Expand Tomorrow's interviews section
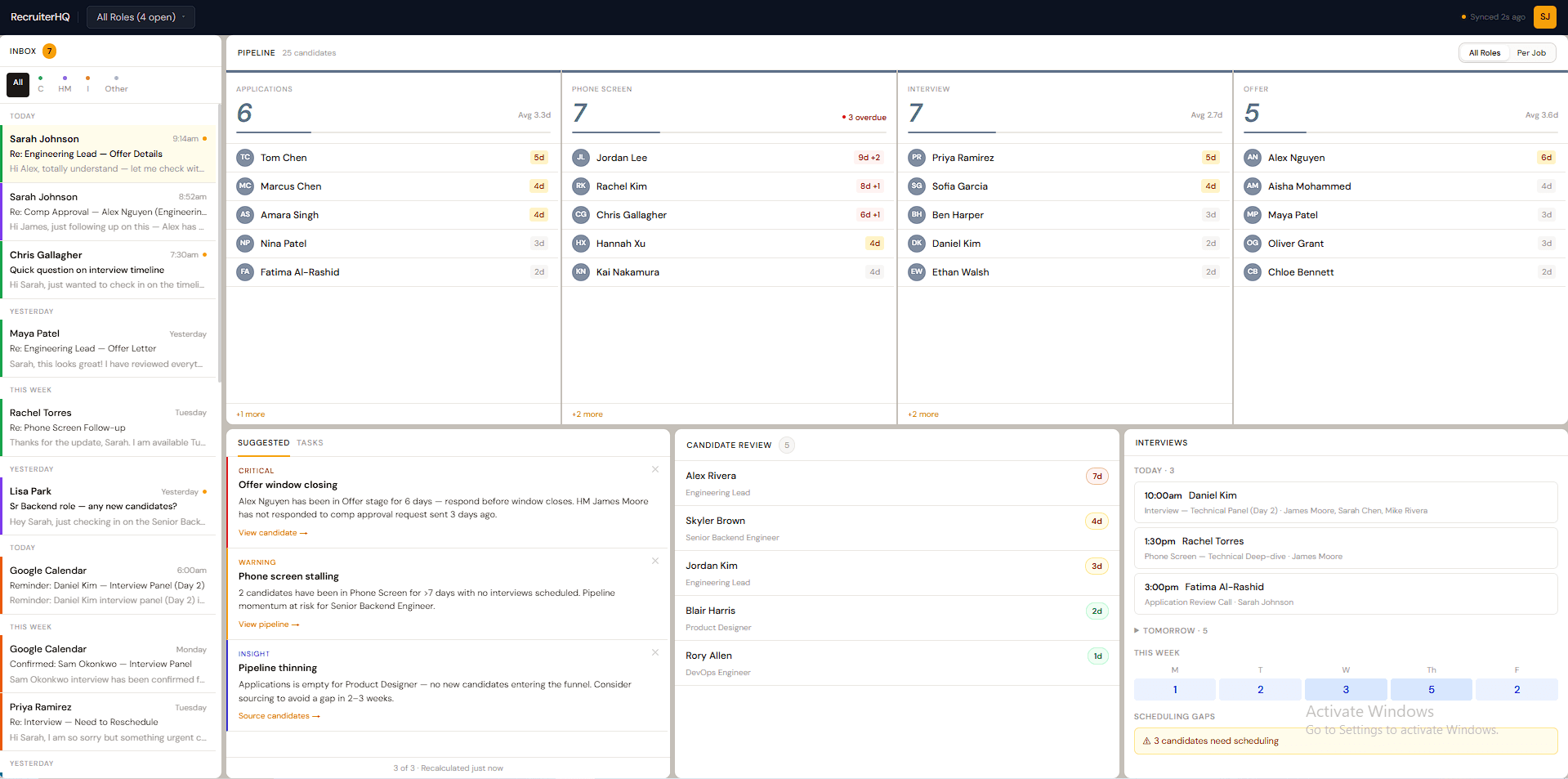This screenshot has width=1568, height=779. 1170,630
